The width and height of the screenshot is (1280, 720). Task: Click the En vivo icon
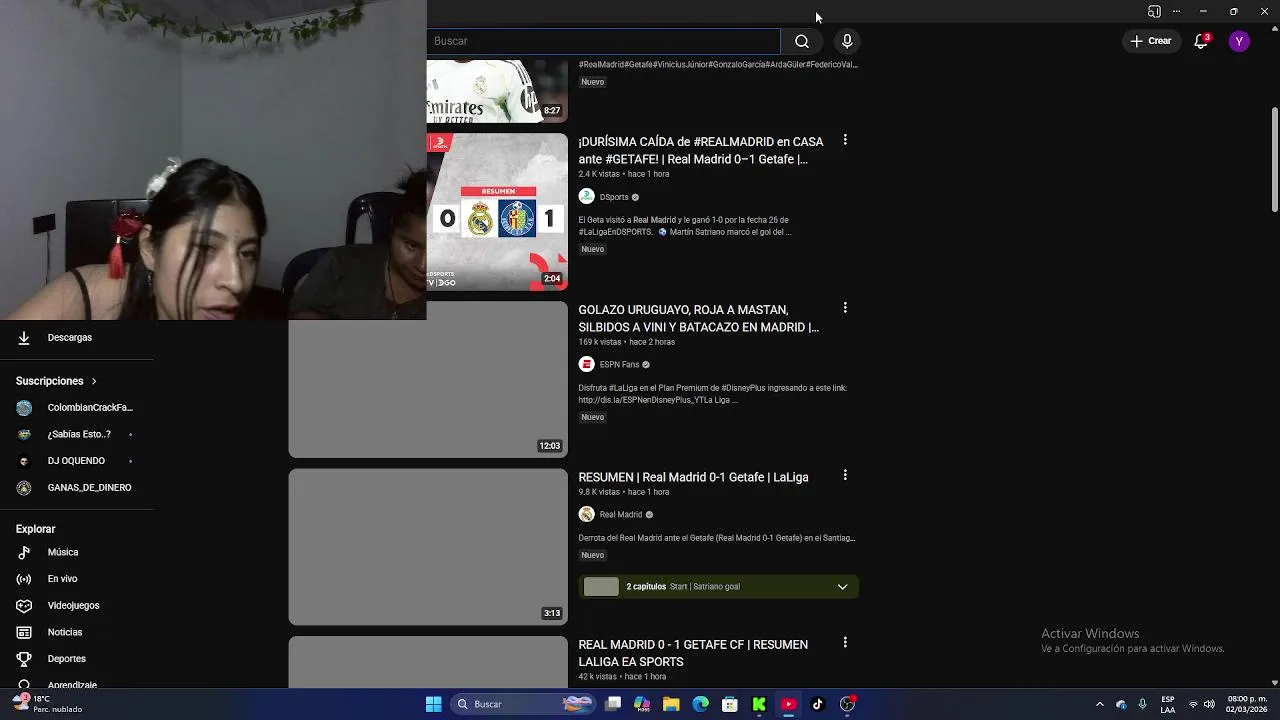(24, 578)
